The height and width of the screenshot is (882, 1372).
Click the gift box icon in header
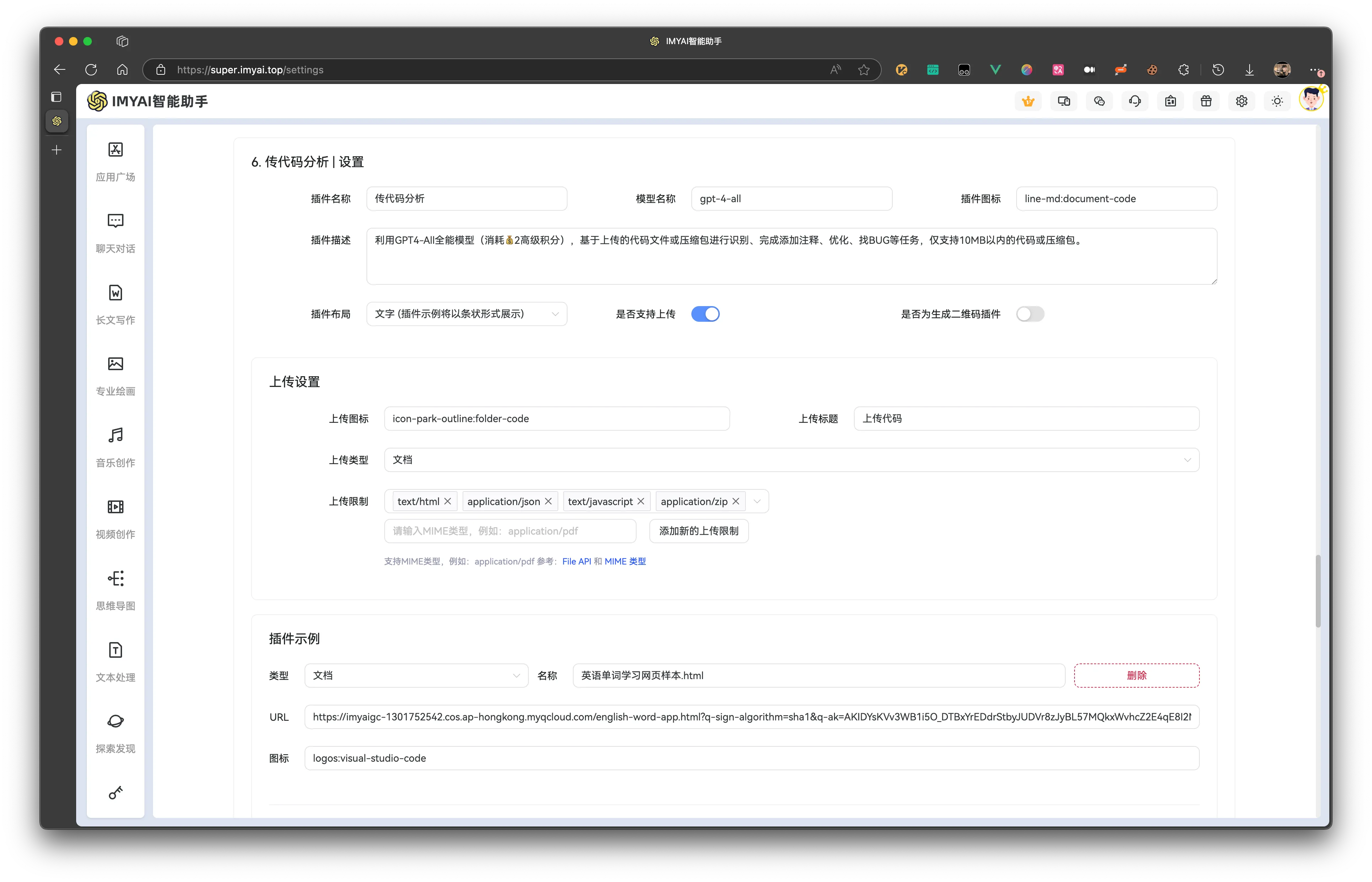(x=1206, y=101)
